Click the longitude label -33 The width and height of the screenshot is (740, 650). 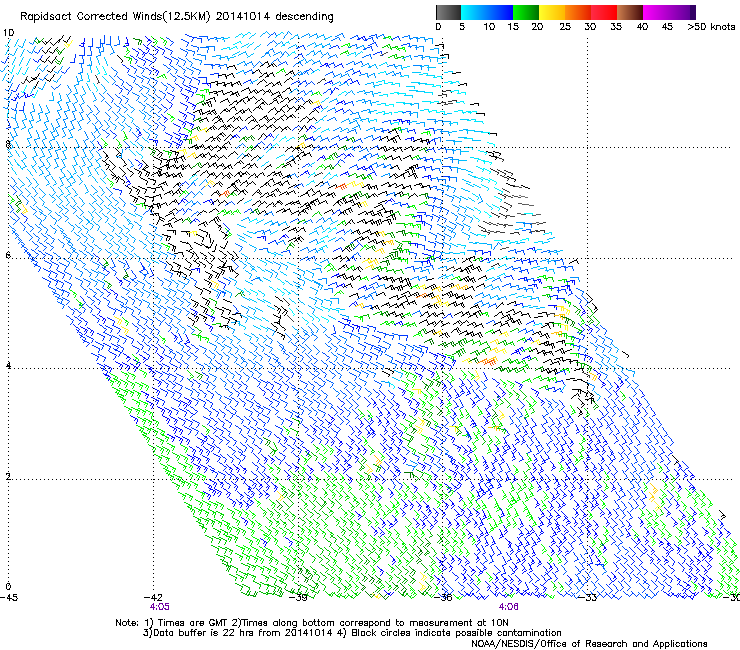pyautogui.click(x=587, y=598)
